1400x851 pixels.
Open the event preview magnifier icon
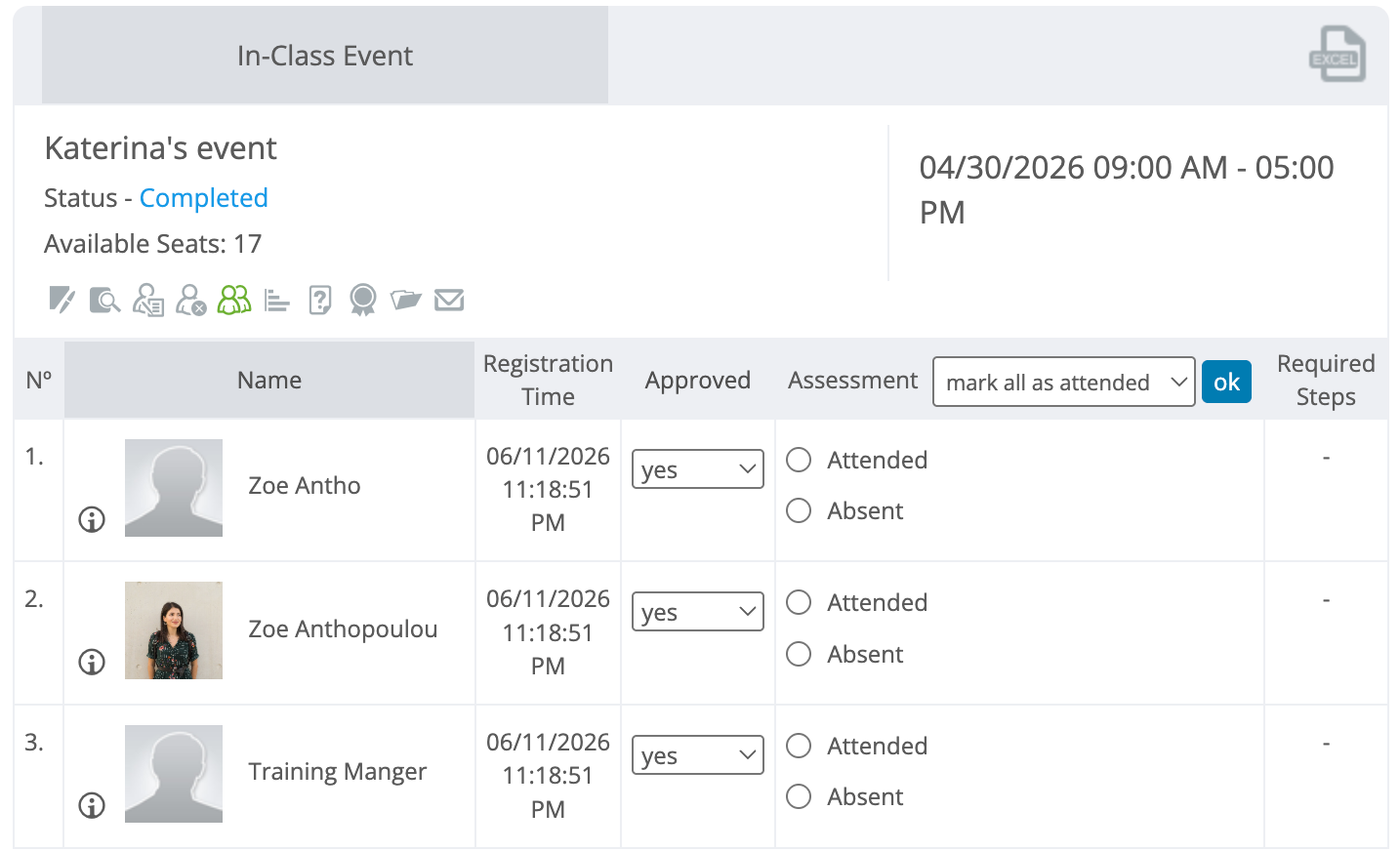click(x=104, y=300)
